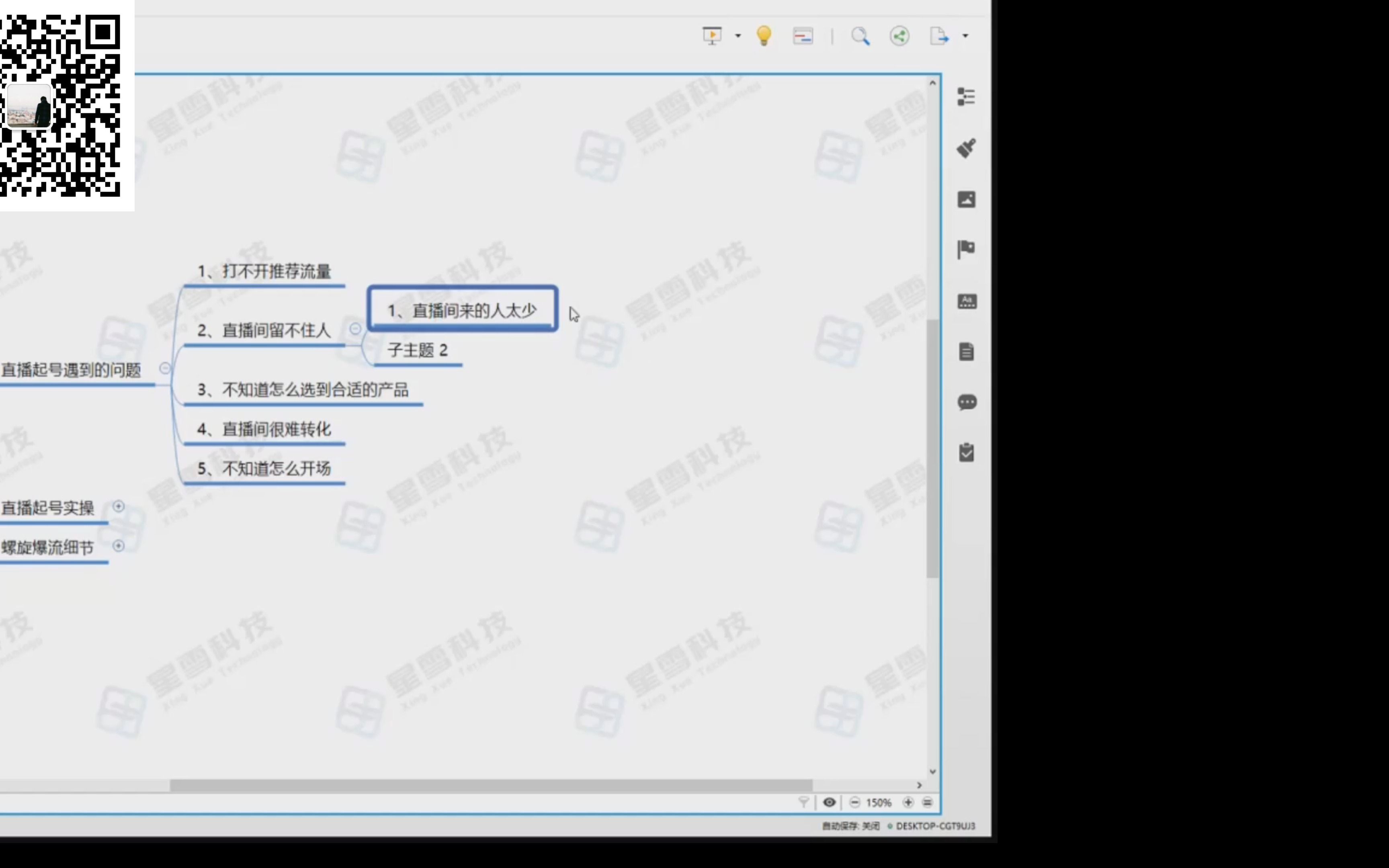Open the Task info clipboard panel
1389x868 pixels.
[967, 452]
